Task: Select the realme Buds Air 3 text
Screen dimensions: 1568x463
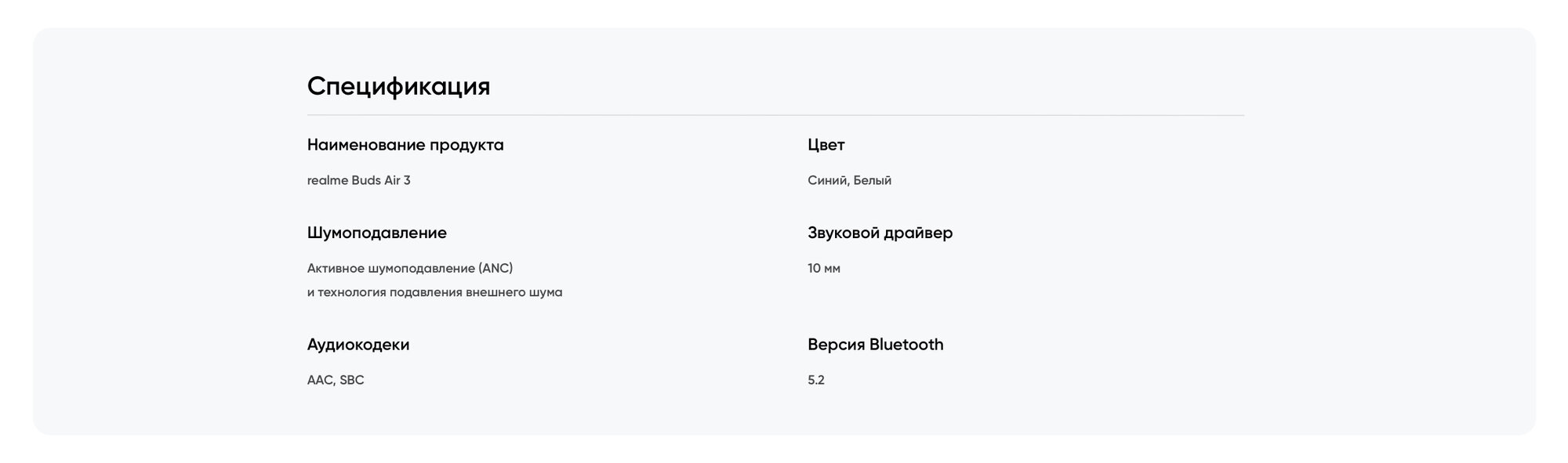Action: point(358,180)
